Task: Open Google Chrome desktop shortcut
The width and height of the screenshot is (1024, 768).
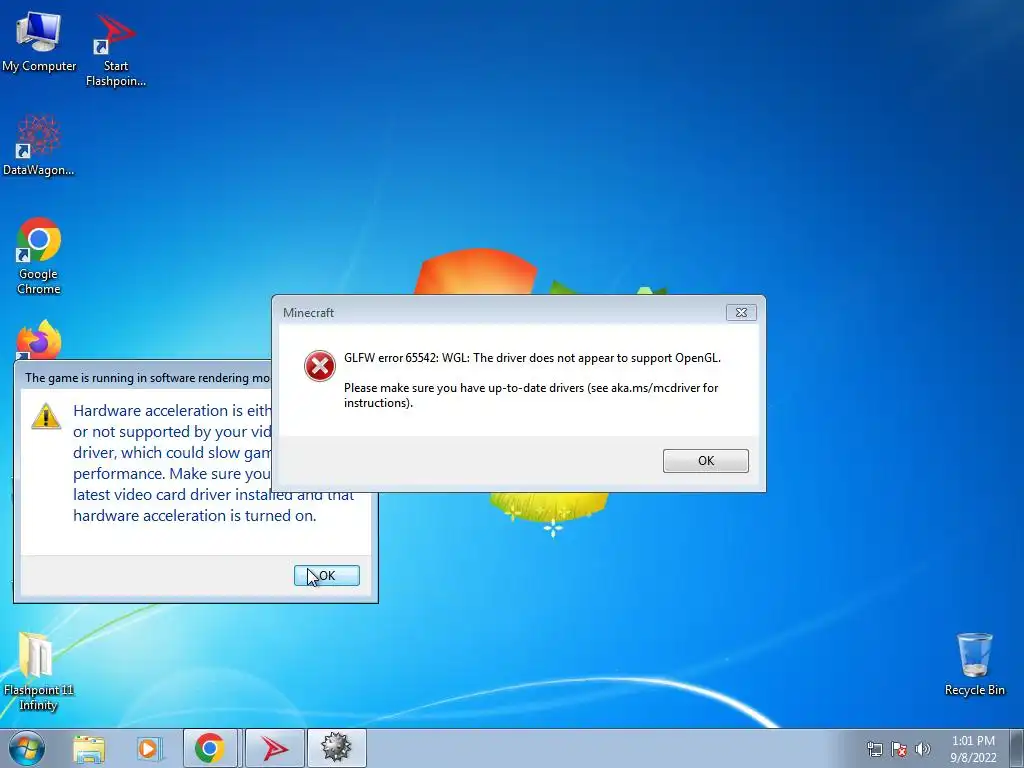Action: (x=39, y=256)
